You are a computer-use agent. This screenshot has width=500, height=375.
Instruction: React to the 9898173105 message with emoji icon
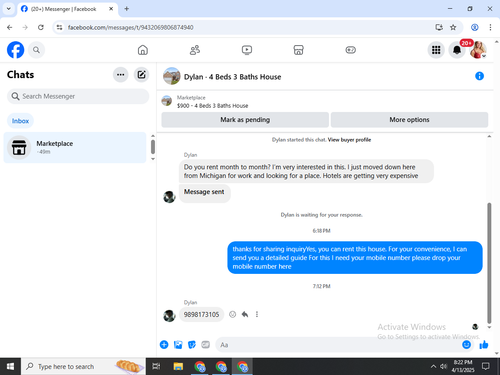[x=233, y=314]
